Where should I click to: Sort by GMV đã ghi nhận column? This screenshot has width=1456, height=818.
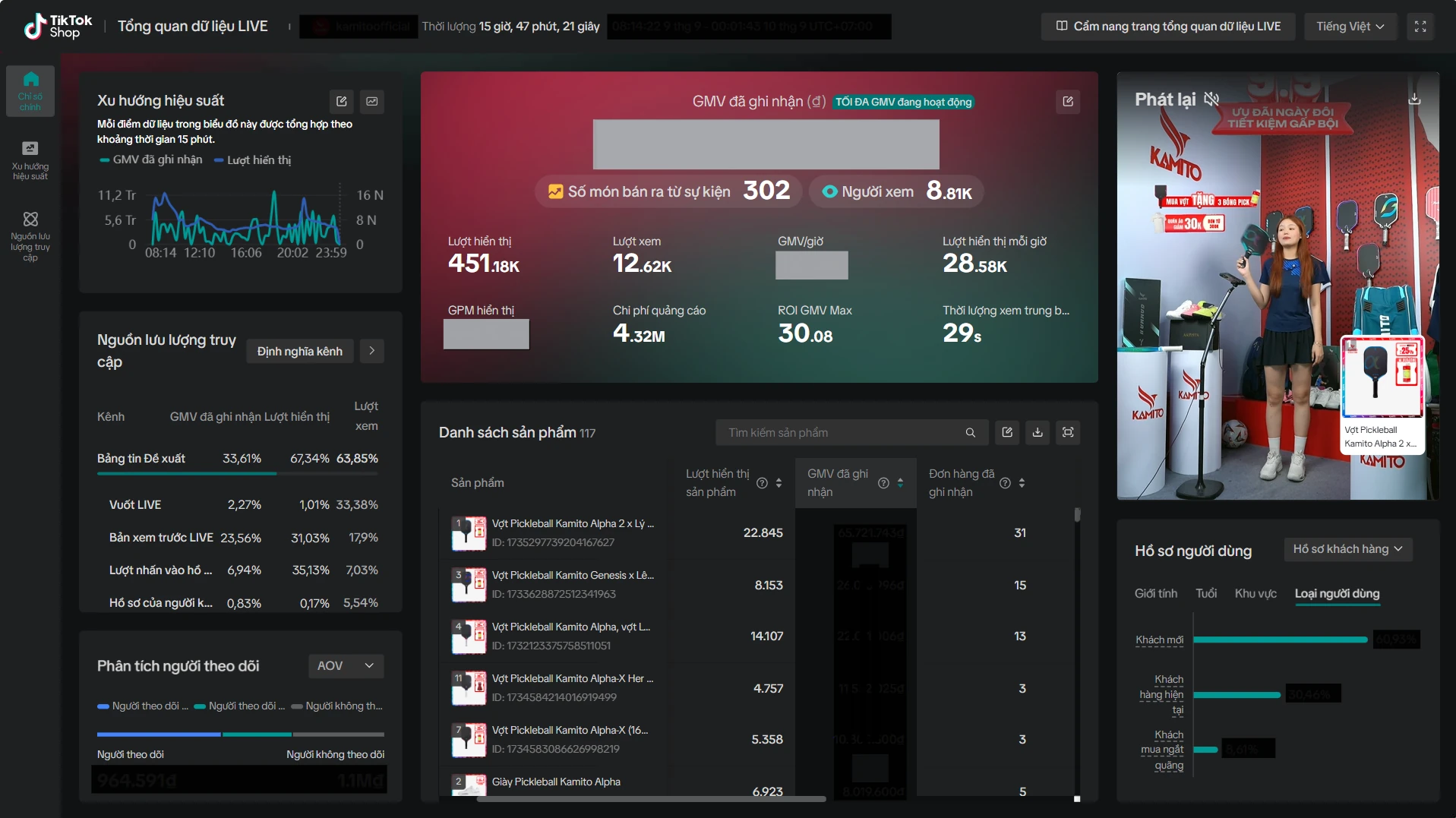click(x=900, y=483)
